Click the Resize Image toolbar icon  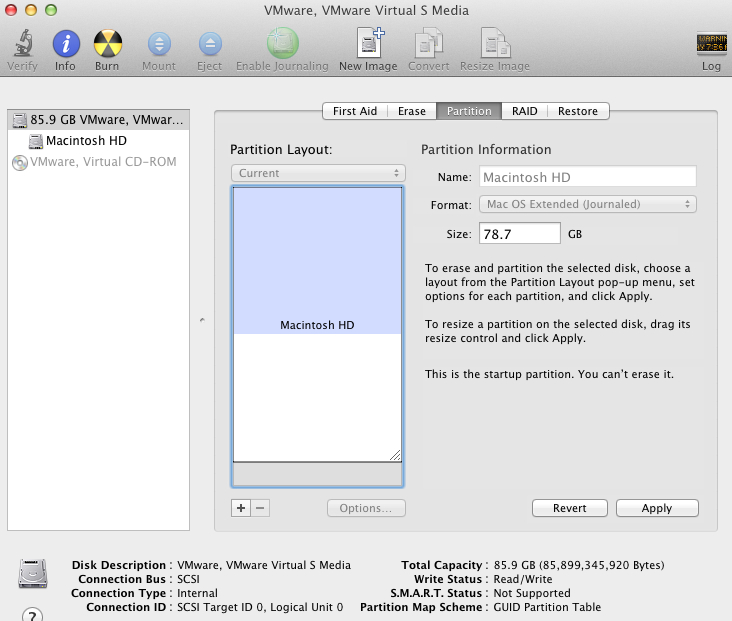[495, 42]
